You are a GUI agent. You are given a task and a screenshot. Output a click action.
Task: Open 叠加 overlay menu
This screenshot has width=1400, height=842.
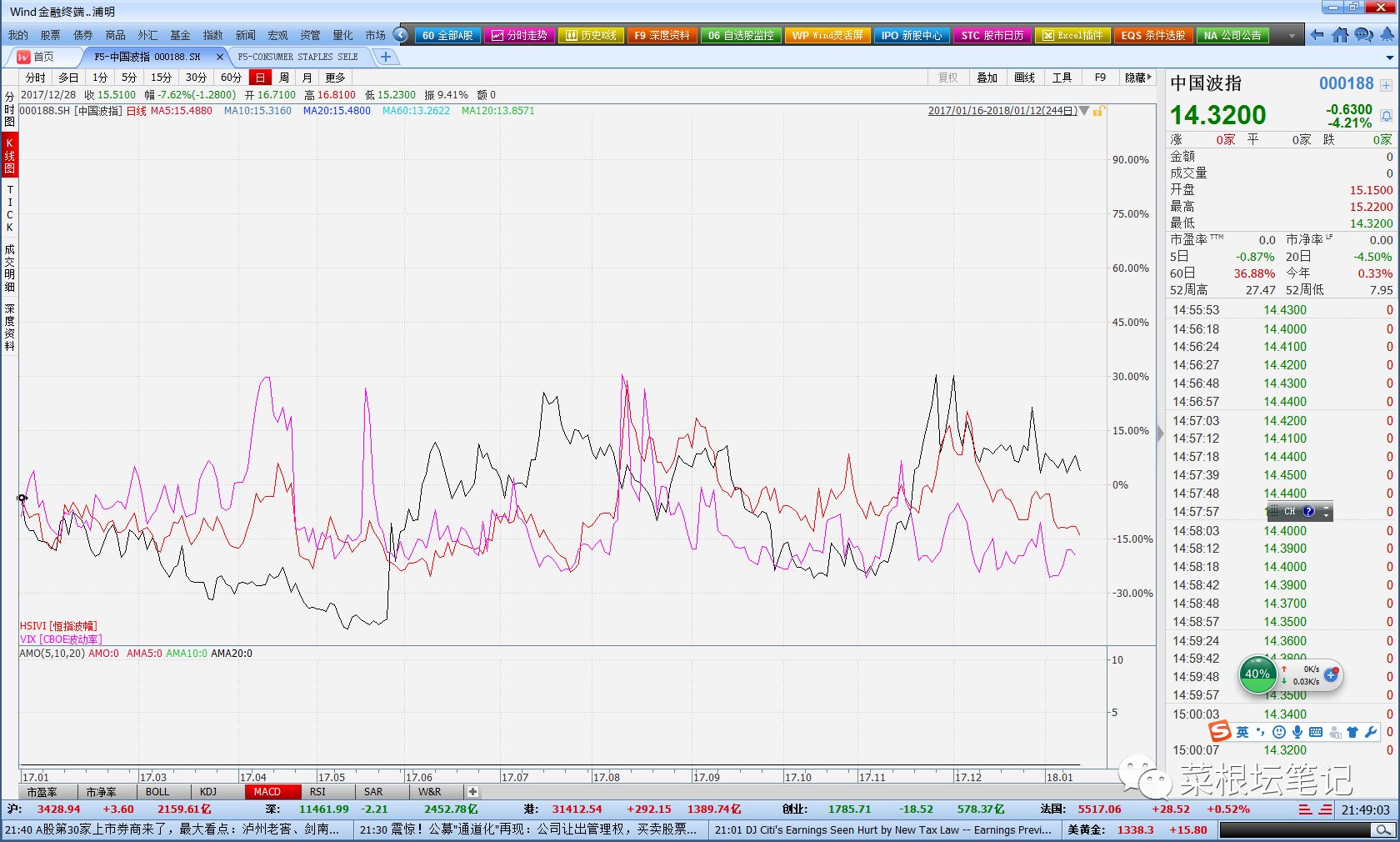click(987, 78)
